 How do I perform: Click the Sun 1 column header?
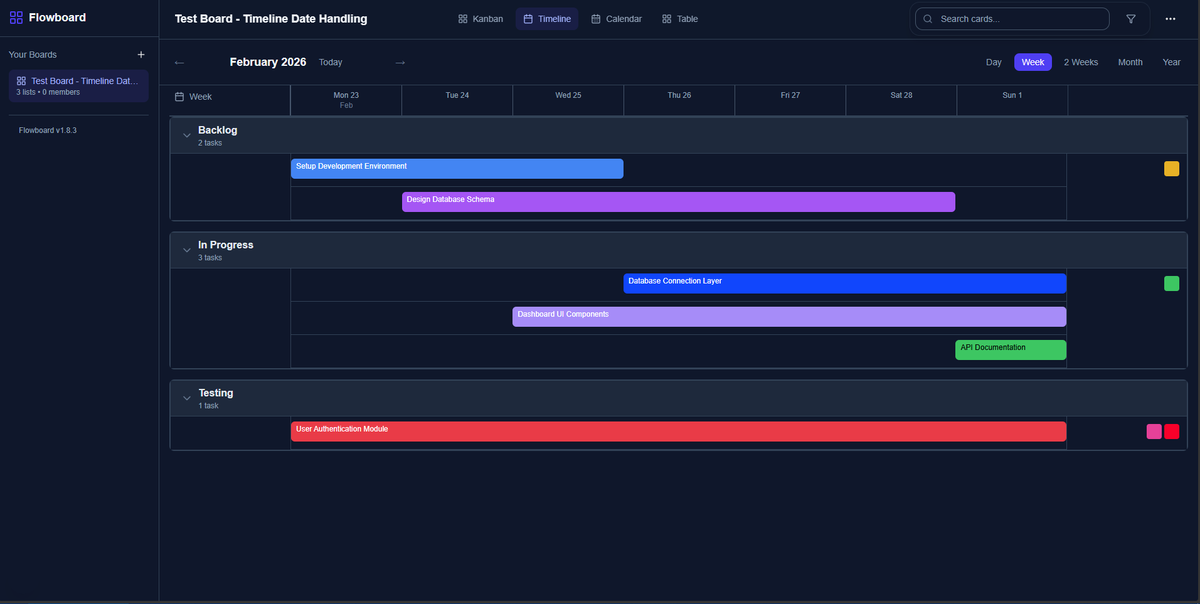(x=1012, y=100)
